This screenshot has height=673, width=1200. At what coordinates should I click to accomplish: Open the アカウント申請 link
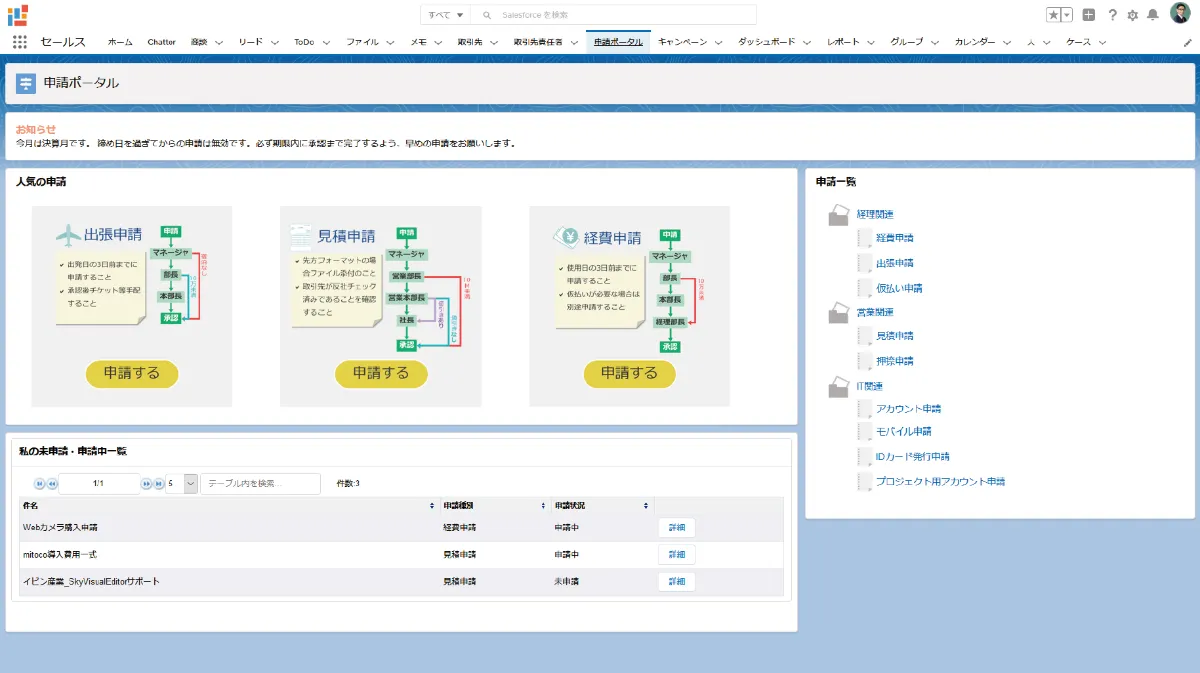point(909,409)
